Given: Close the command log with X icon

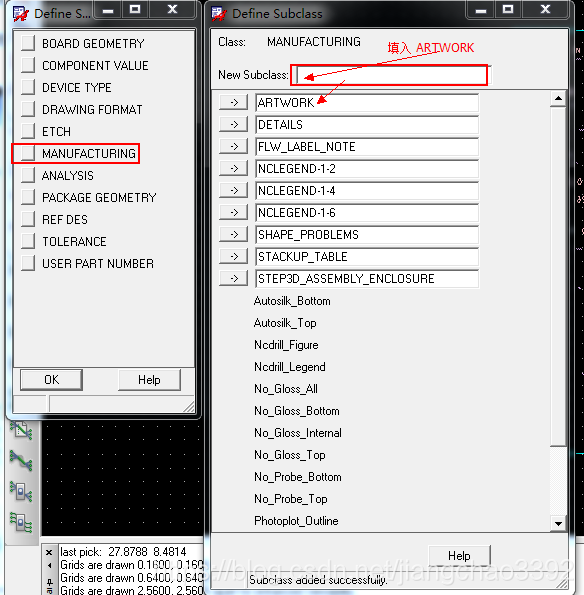Looking at the screenshot, I should click(49, 552).
